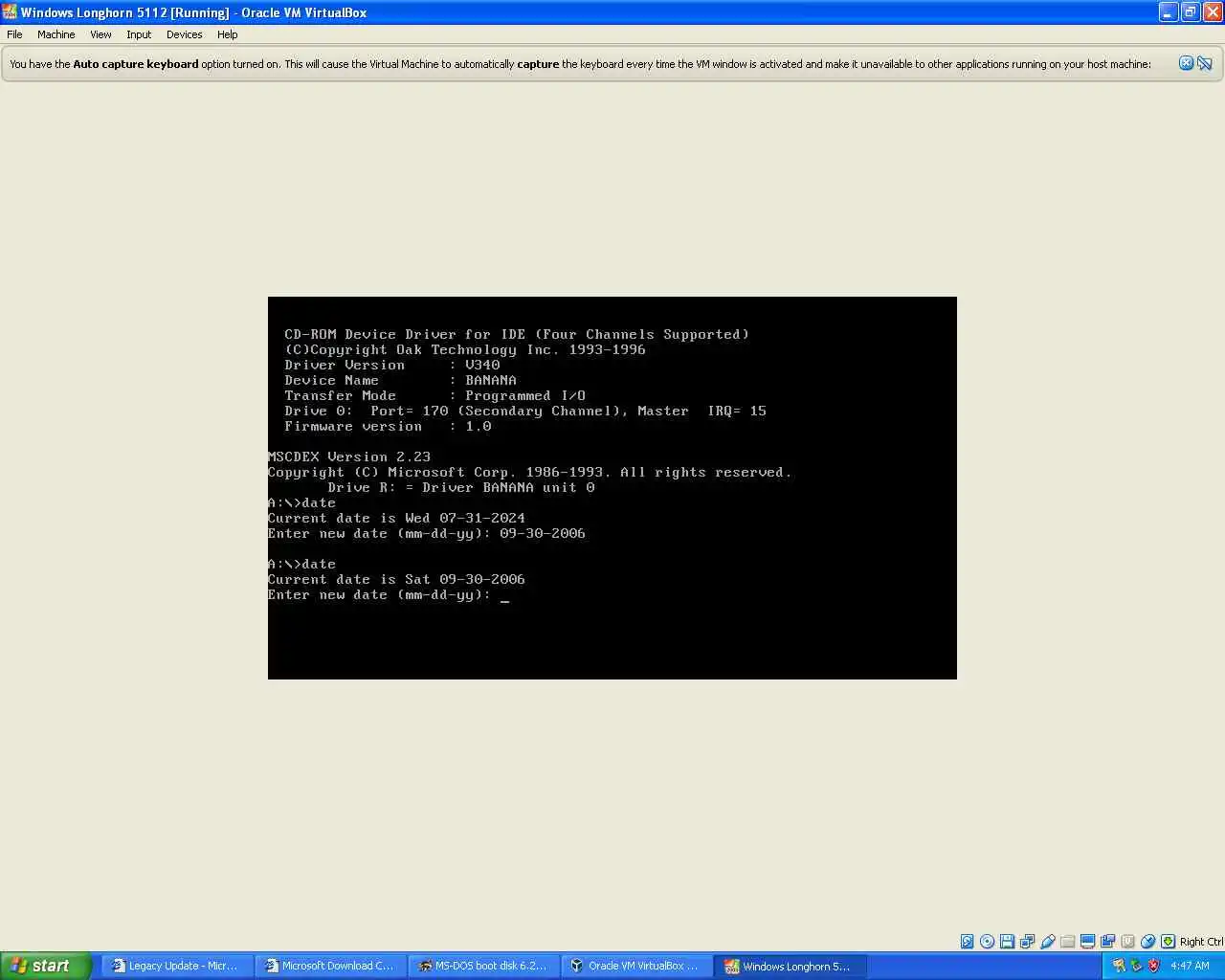Dismiss the auto capture keyboard notification
The image size is (1225, 980).
pos(1186,63)
